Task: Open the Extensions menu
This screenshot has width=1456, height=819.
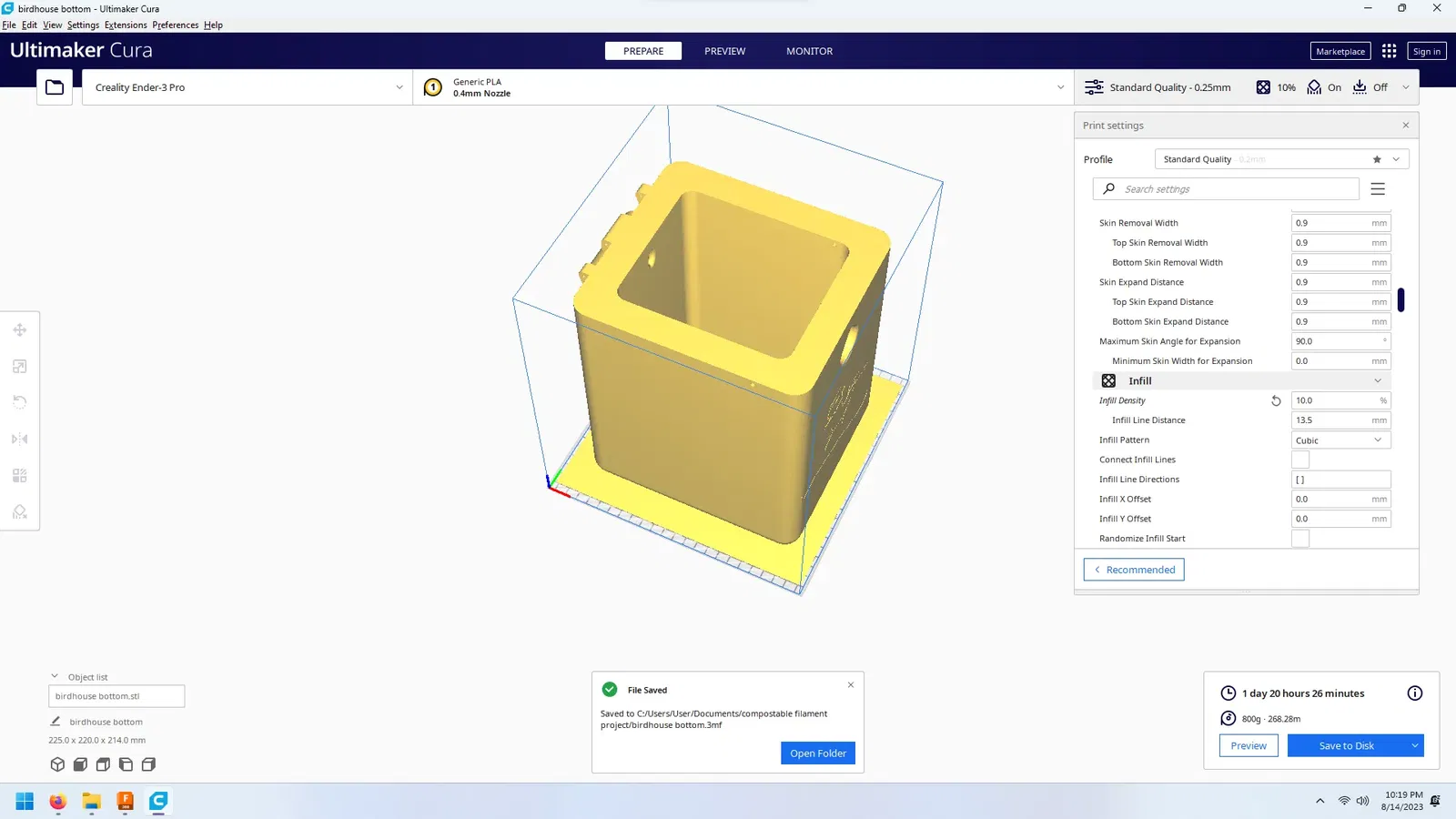Action: click(x=126, y=25)
